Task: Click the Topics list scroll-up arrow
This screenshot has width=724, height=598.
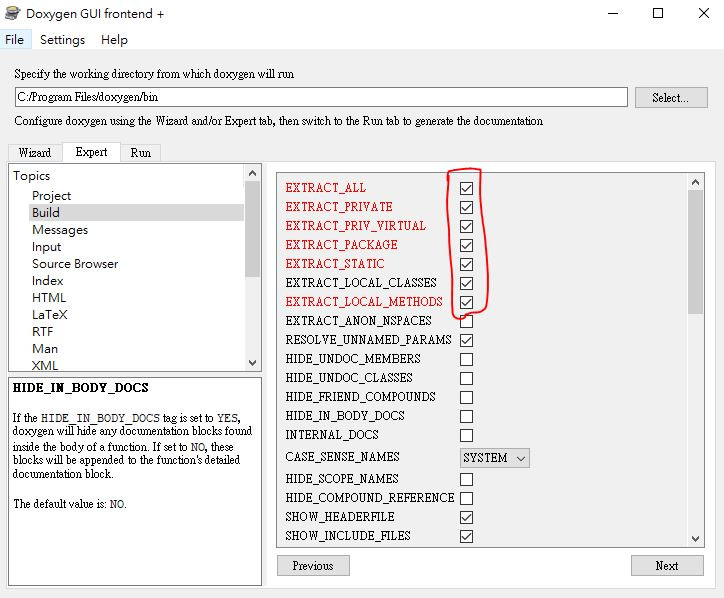Action: click(x=252, y=173)
